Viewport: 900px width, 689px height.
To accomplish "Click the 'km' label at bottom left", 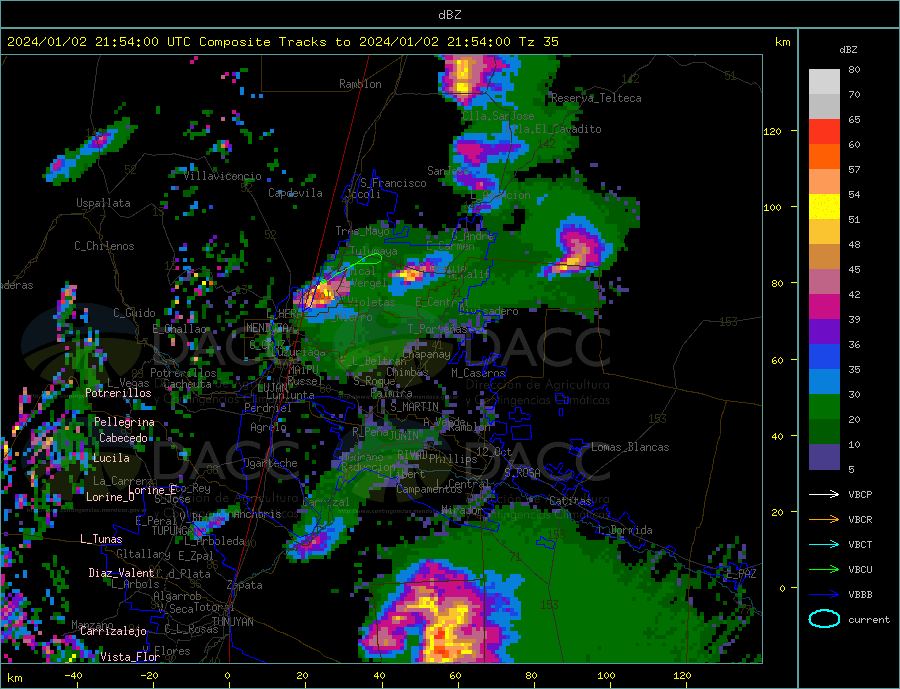I will [15, 678].
